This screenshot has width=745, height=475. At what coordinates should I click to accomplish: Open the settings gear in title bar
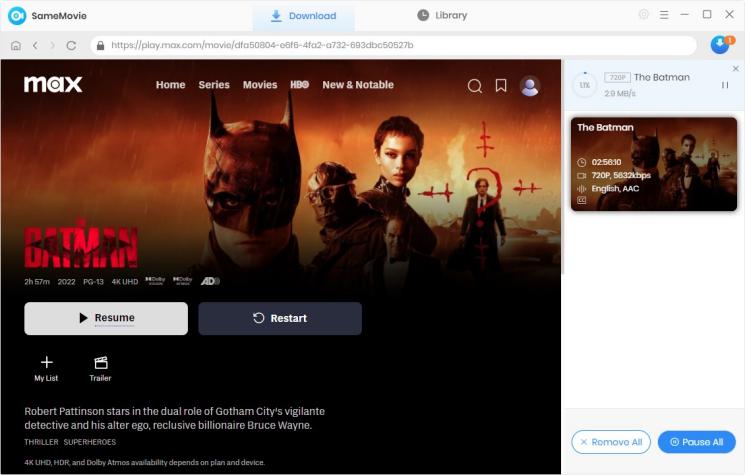point(643,15)
